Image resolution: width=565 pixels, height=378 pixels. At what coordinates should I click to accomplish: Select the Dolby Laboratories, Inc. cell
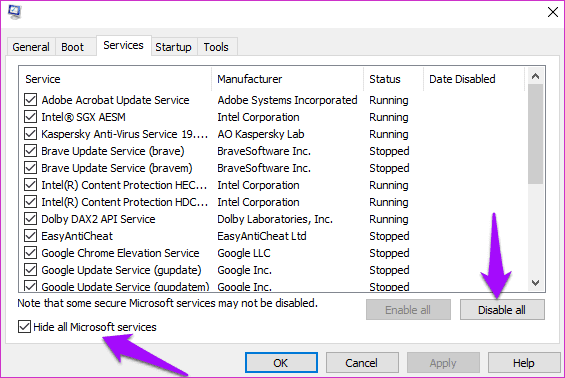pyautogui.click(x=275, y=219)
